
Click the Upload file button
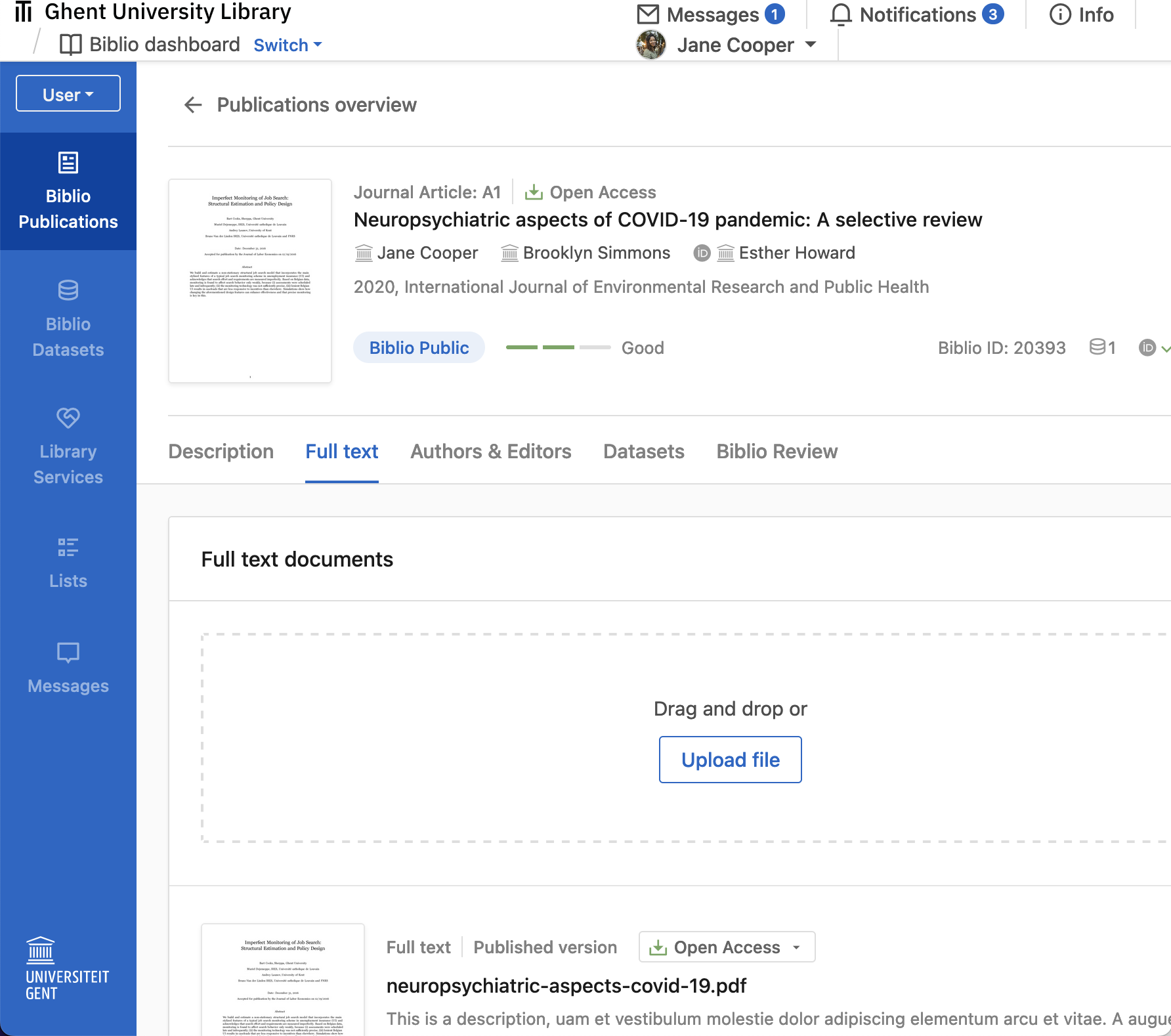coord(730,760)
